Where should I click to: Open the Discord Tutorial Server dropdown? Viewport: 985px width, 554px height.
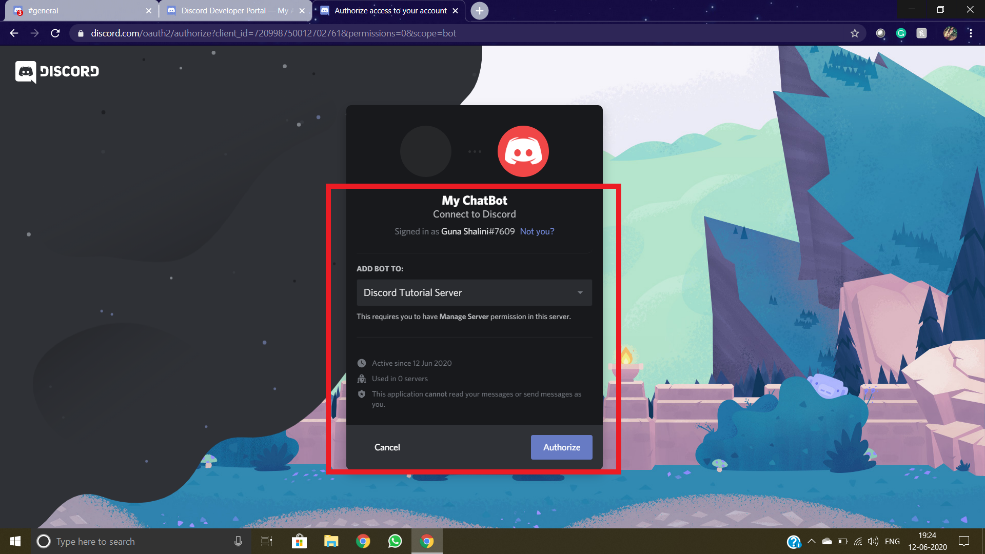click(x=474, y=293)
